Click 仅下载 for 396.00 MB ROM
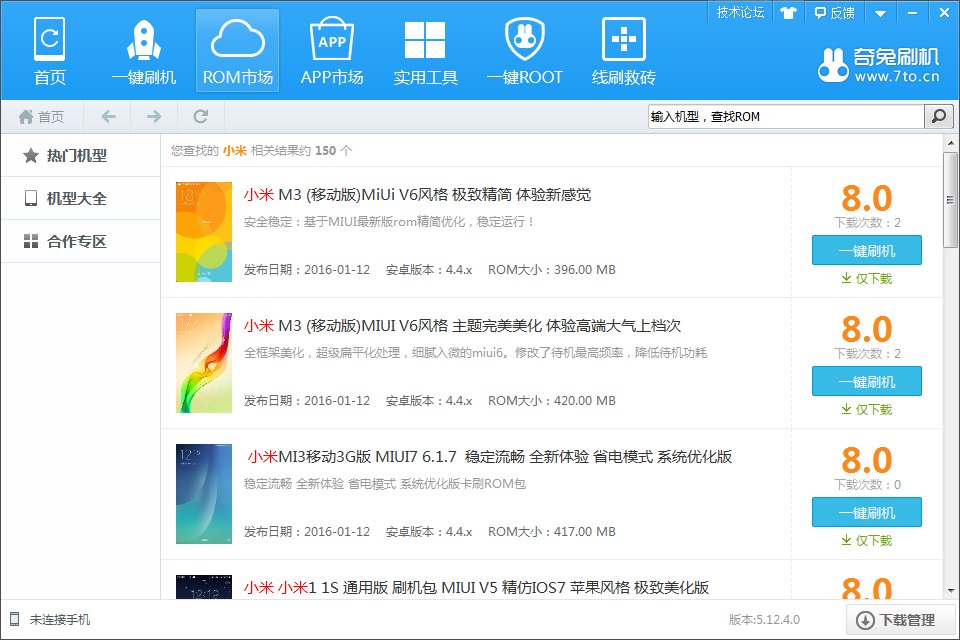 click(x=866, y=279)
